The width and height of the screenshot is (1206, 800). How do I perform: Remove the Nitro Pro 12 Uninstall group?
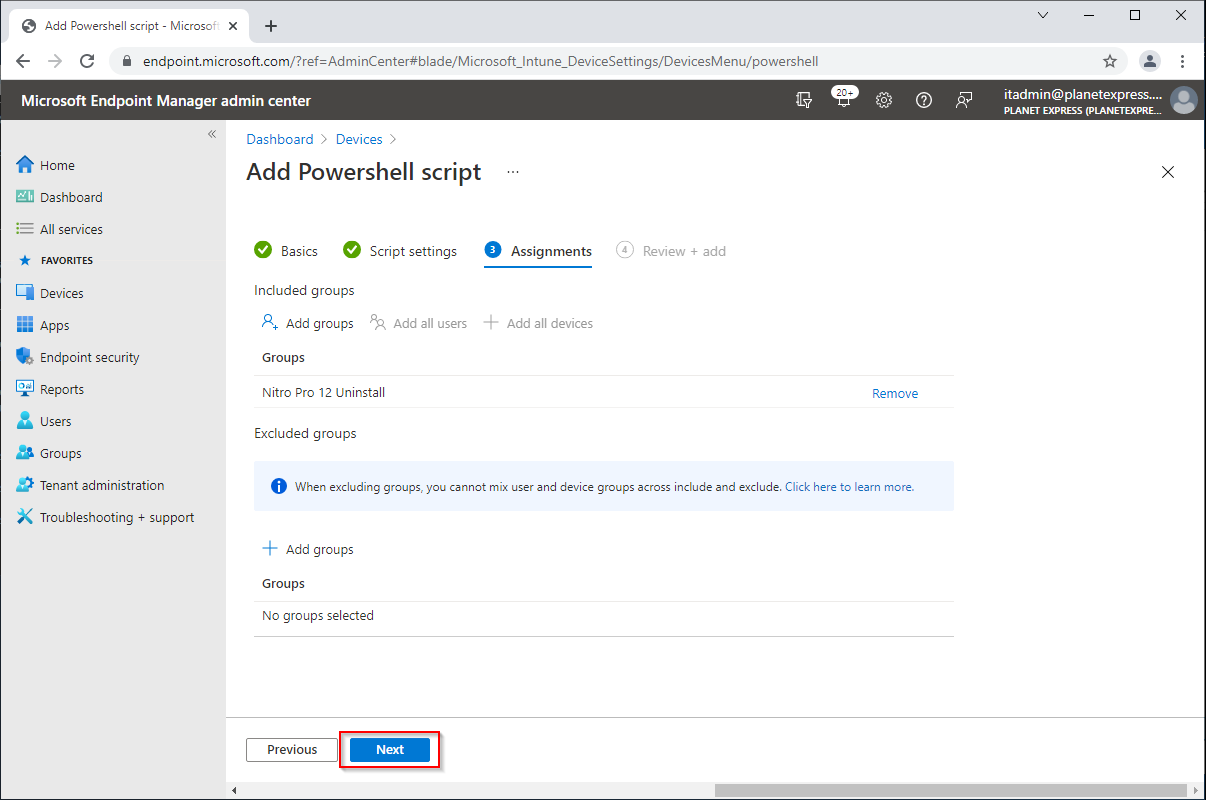point(895,393)
